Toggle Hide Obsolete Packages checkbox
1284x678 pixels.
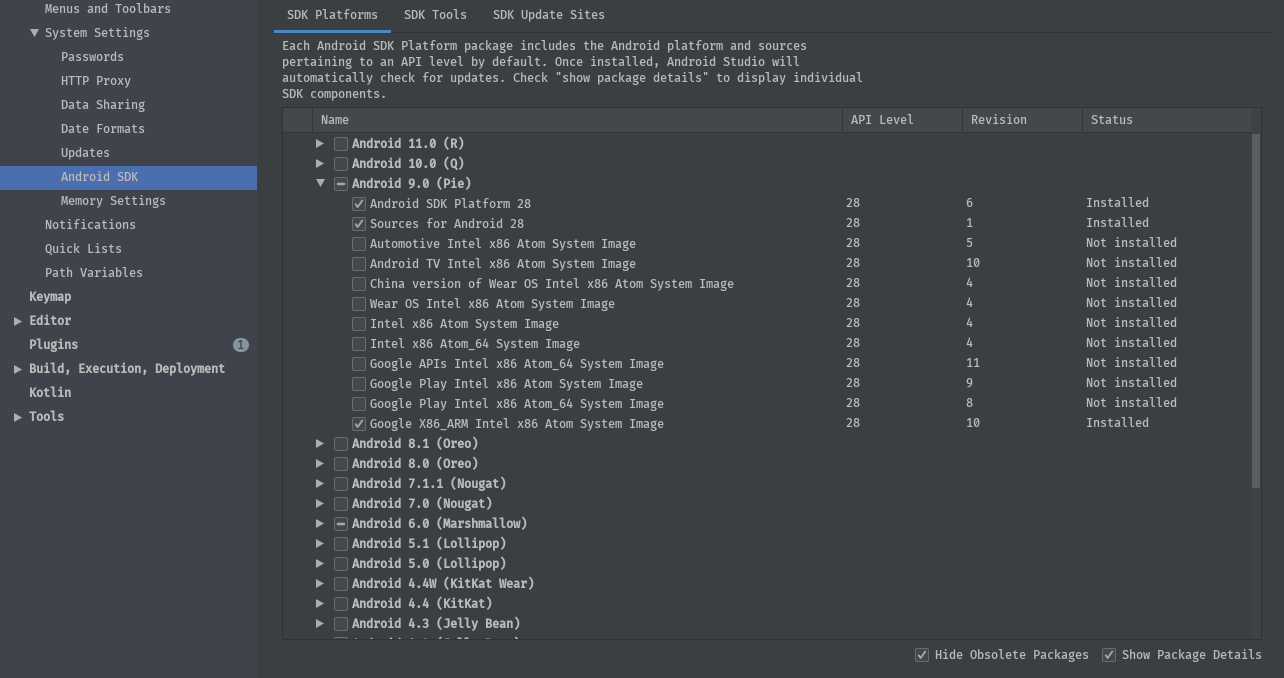click(922, 655)
